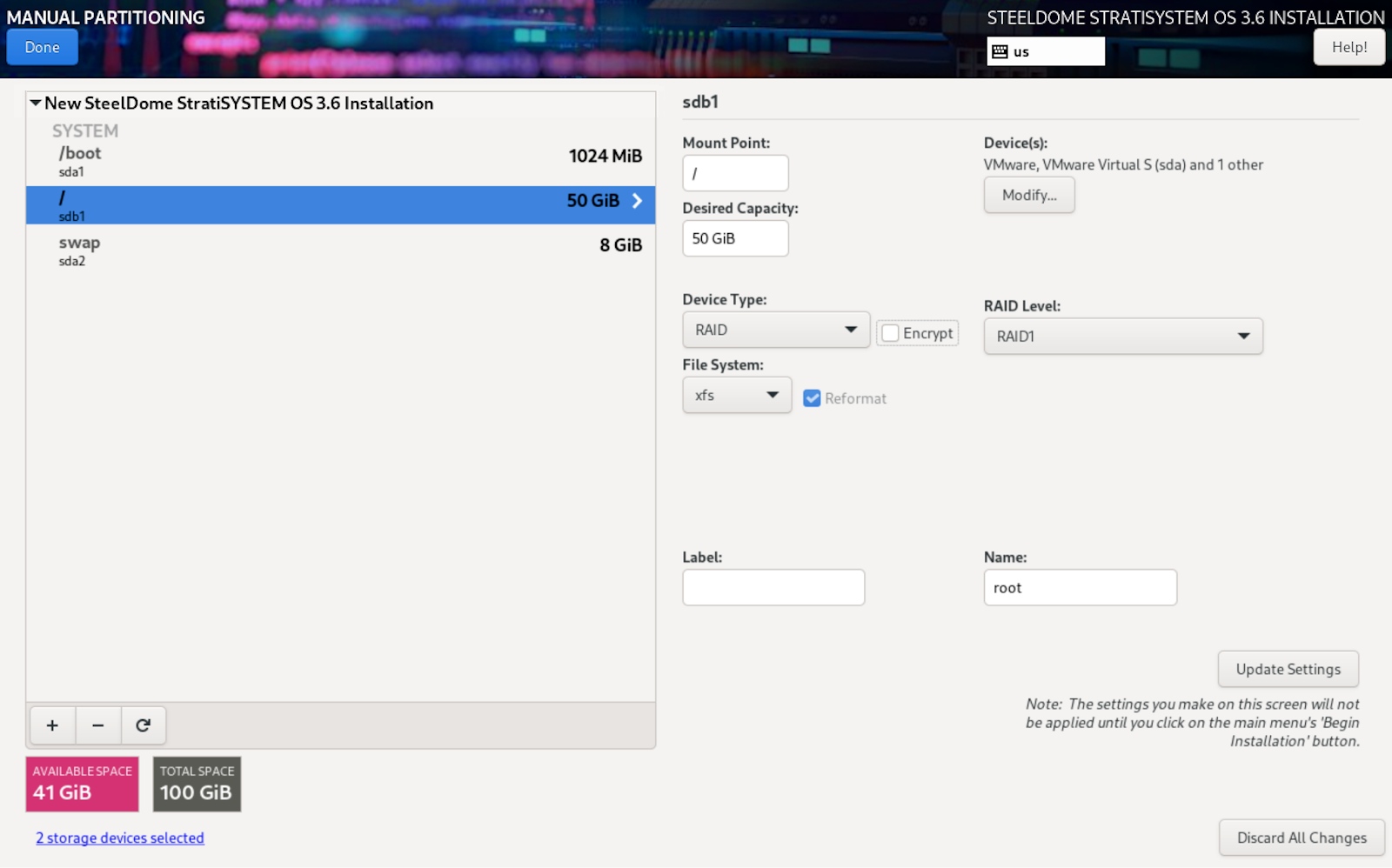Open the storage devices selected link
Image resolution: width=1392 pixels, height=868 pixels.
(120, 838)
